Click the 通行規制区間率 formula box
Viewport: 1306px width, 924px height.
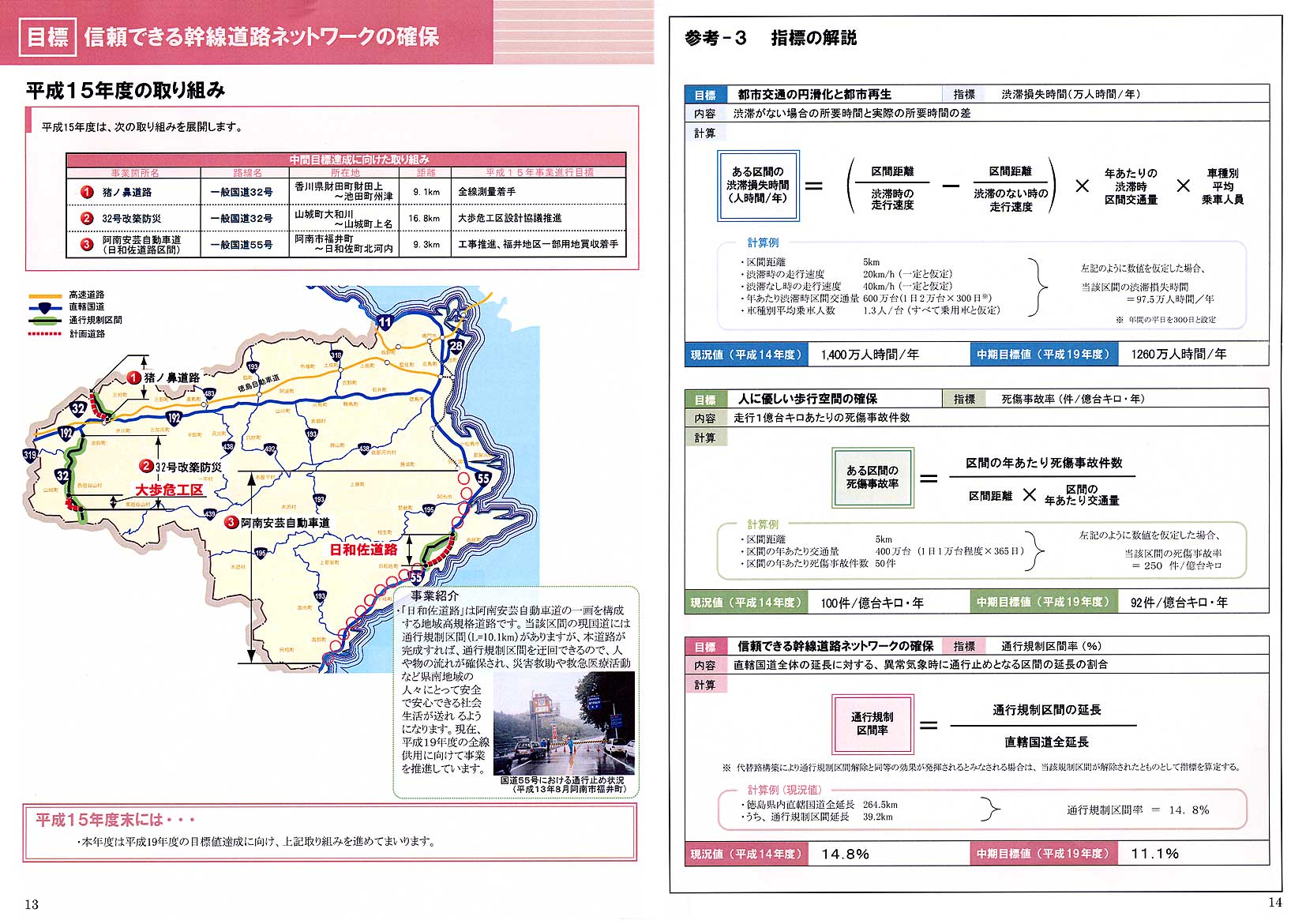(x=872, y=723)
